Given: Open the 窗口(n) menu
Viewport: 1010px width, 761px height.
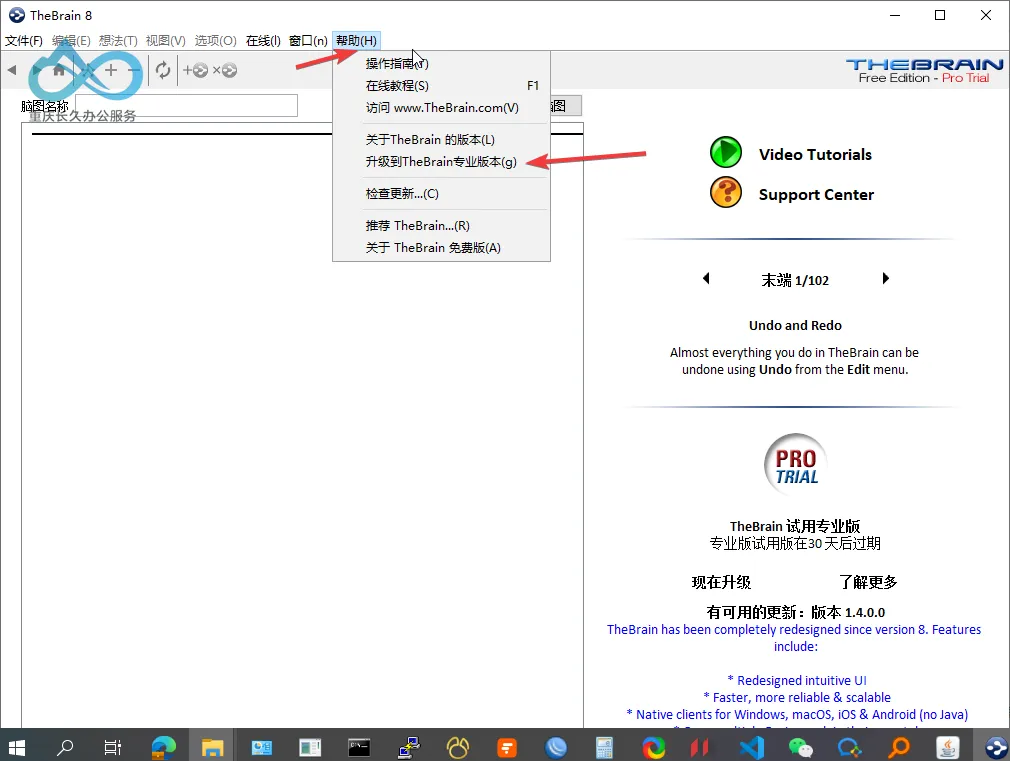Looking at the screenshot, I should [x=309, y=41].
